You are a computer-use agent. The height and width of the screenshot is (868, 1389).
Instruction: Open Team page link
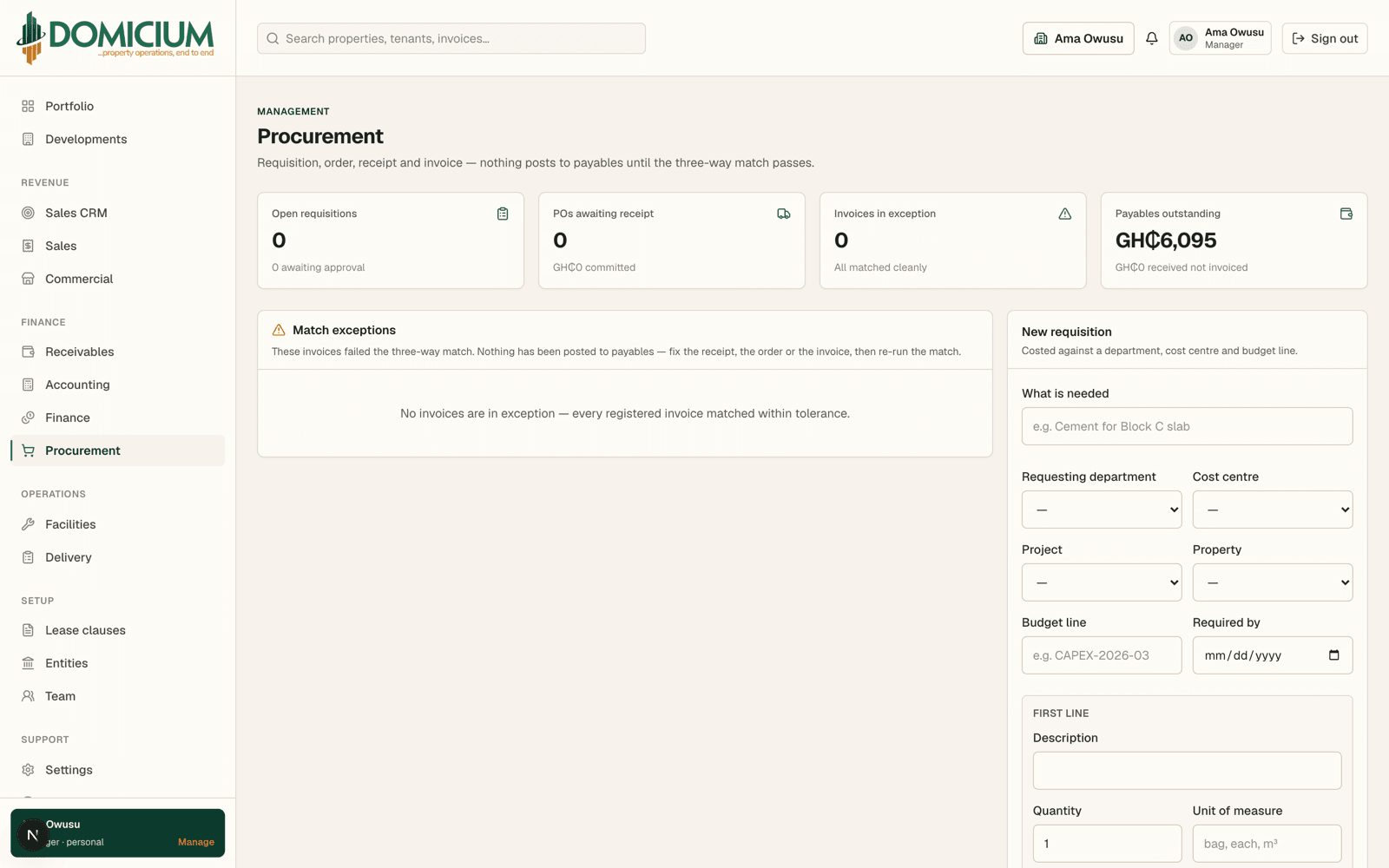117,696
